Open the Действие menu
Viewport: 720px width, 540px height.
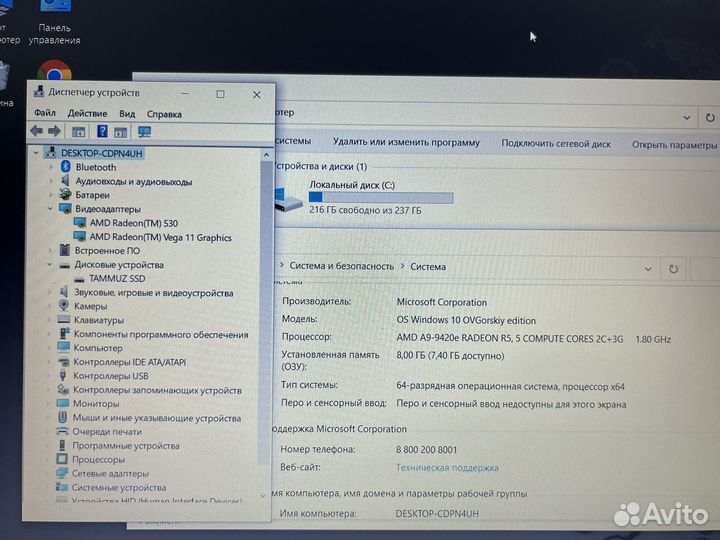tap(87, 113)
